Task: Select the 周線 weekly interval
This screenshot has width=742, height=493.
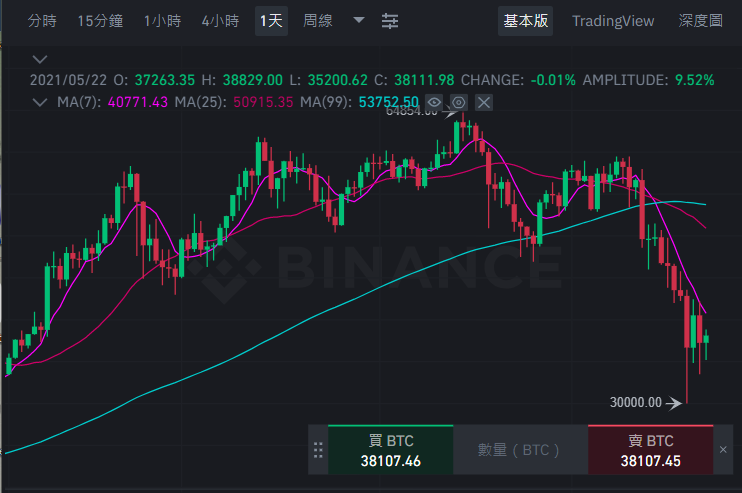Action: [318, 21]
